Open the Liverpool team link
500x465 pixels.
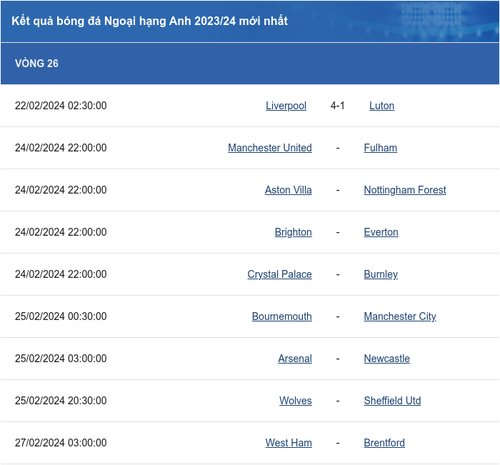286,106
